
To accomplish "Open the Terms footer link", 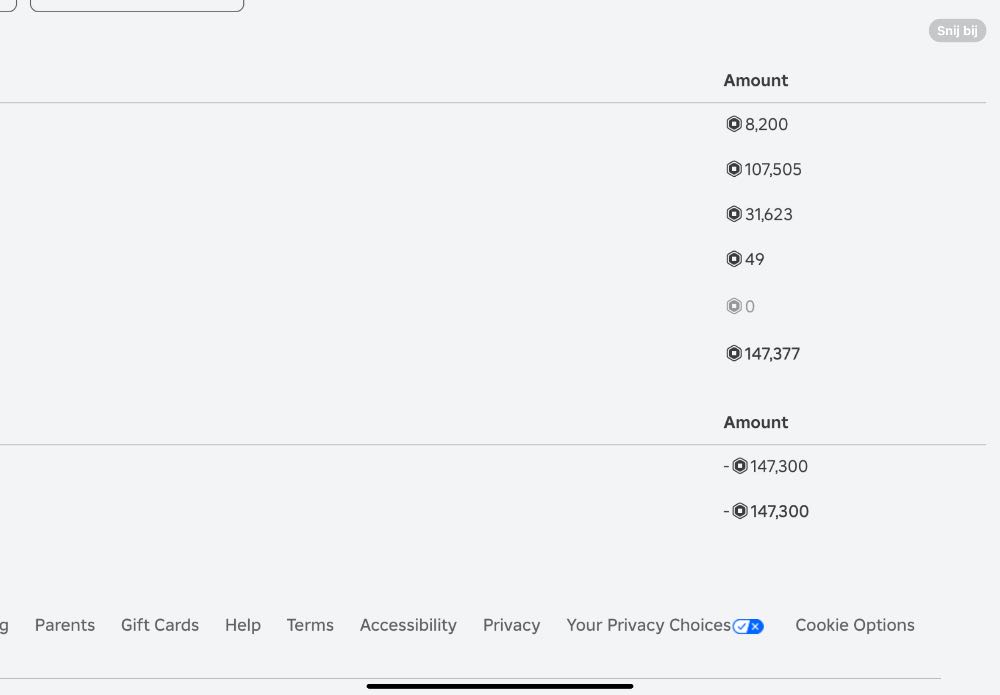I will coord(310,625).
